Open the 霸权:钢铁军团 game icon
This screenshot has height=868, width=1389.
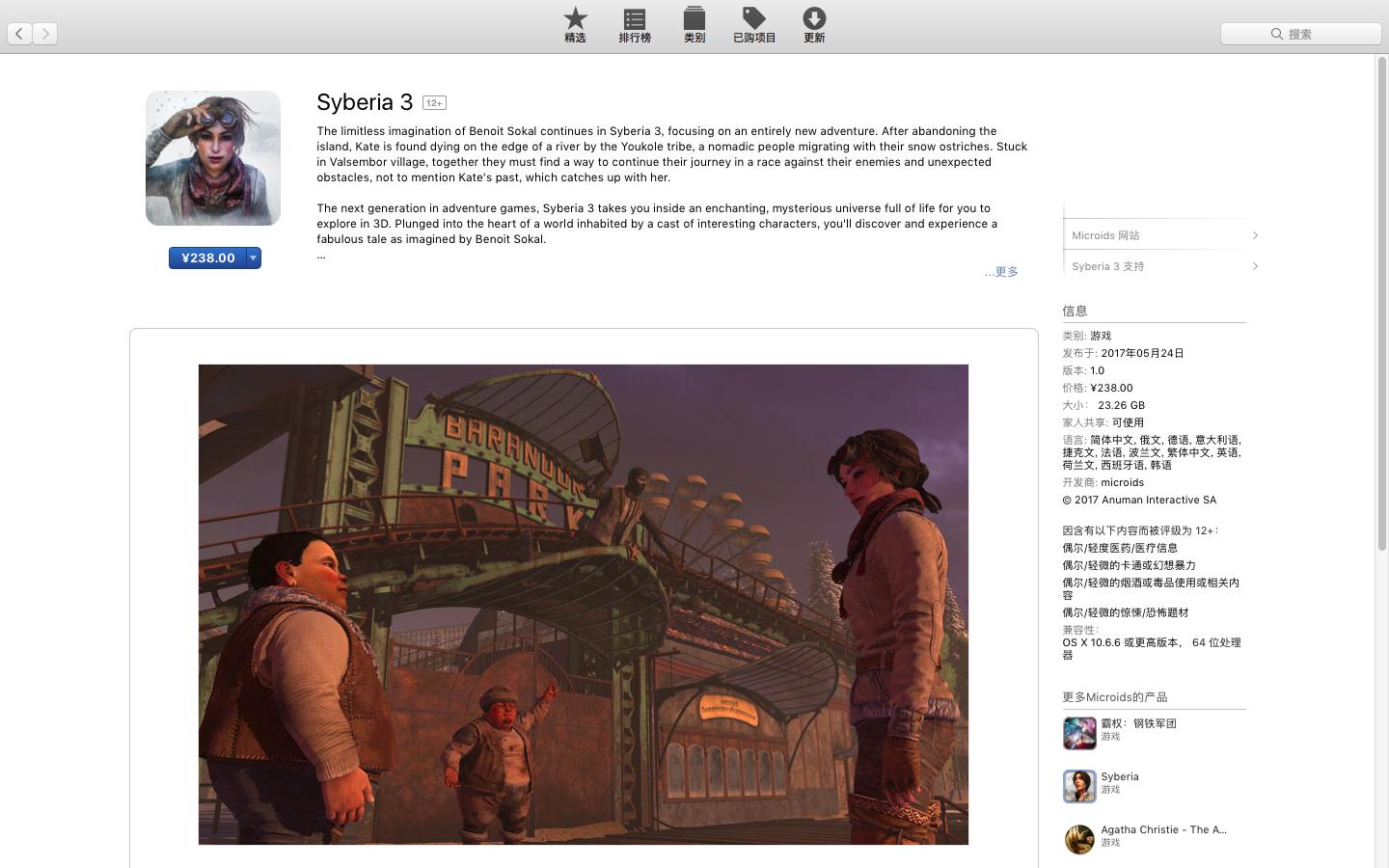point(1079,733)
